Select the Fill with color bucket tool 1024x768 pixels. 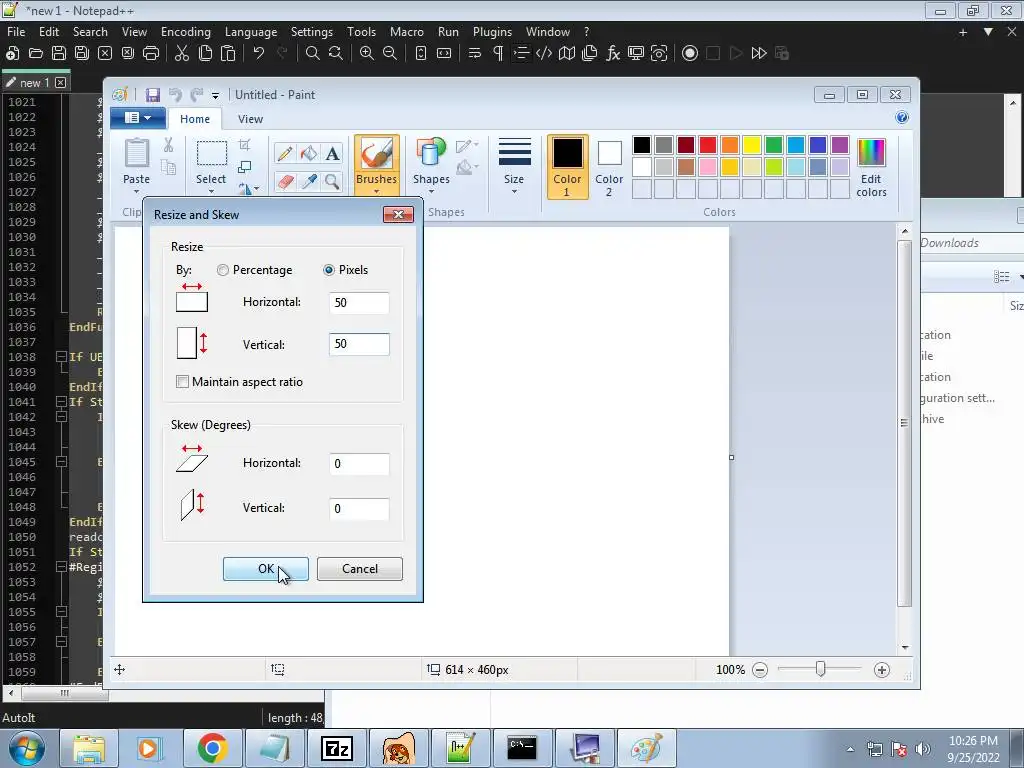click(308, 153)
